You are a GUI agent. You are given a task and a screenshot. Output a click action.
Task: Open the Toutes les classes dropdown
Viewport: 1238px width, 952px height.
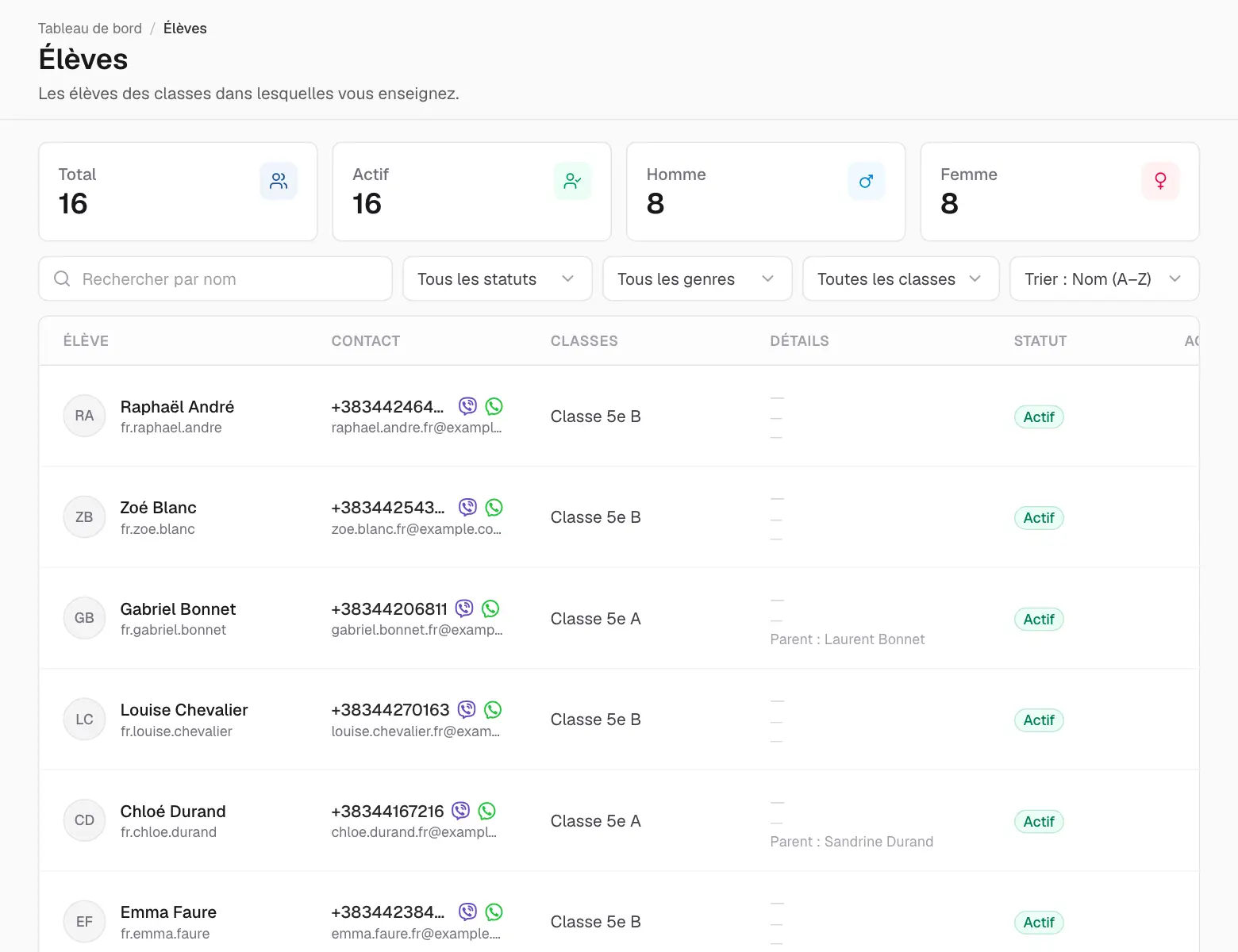(901, 278)
